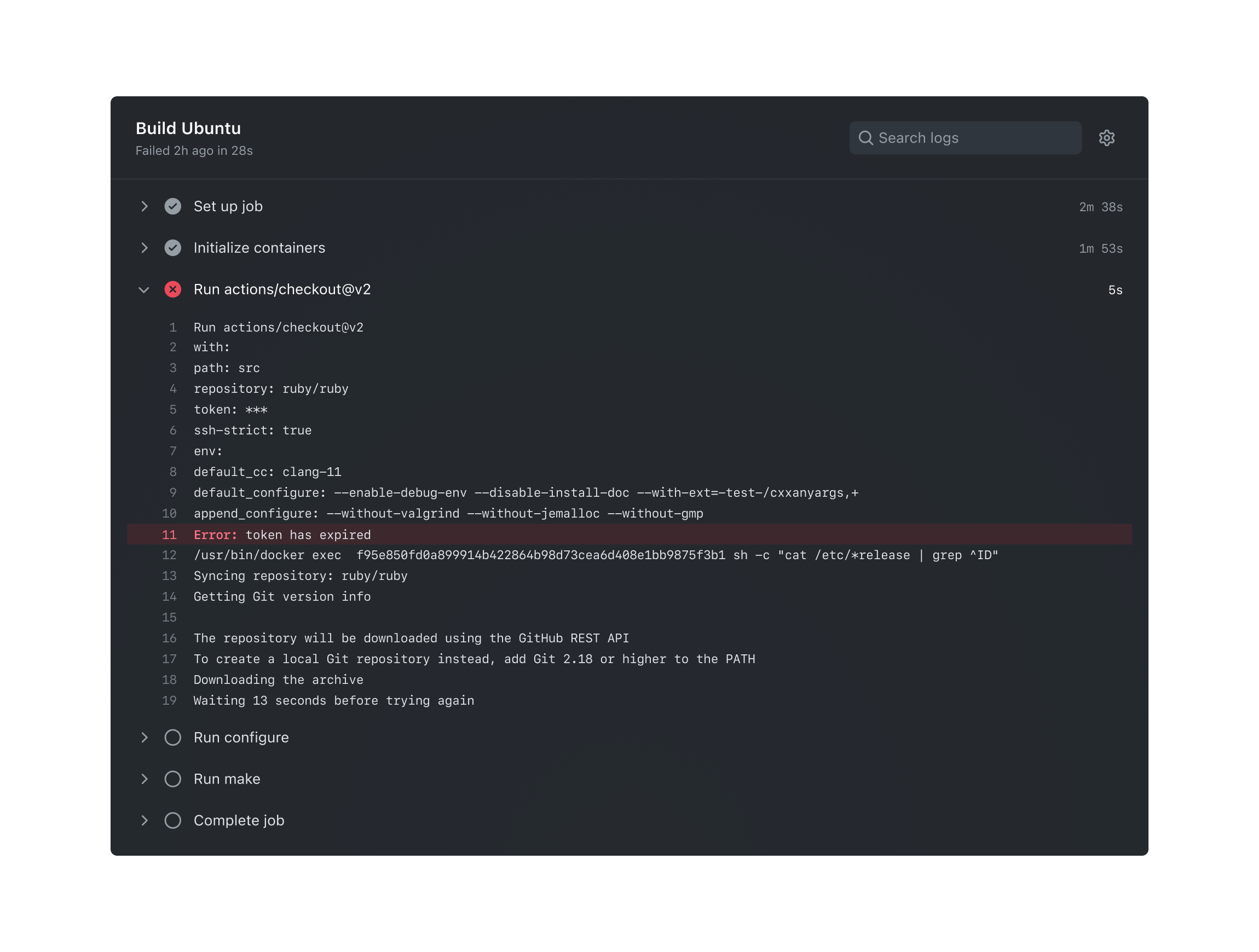Expand the Run make step
This screenshot has width=1259, height=952.
point(144,779)
